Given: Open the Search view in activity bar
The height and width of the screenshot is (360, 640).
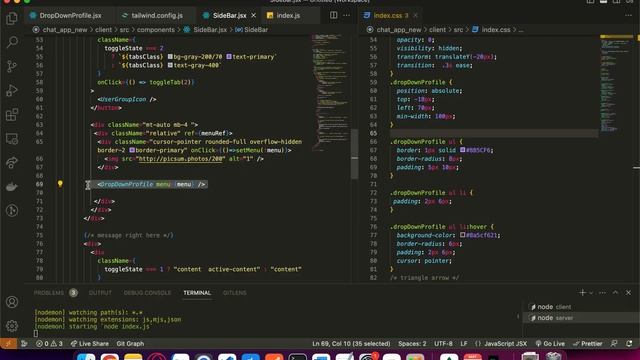Looking at the screenshot, I should (12, 42).
